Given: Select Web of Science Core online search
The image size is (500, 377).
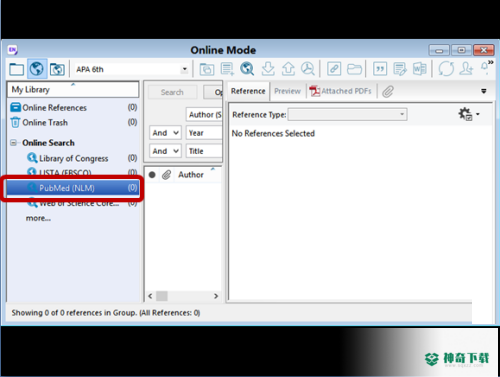Looking at the screenshot, I should tap(82, 203).
